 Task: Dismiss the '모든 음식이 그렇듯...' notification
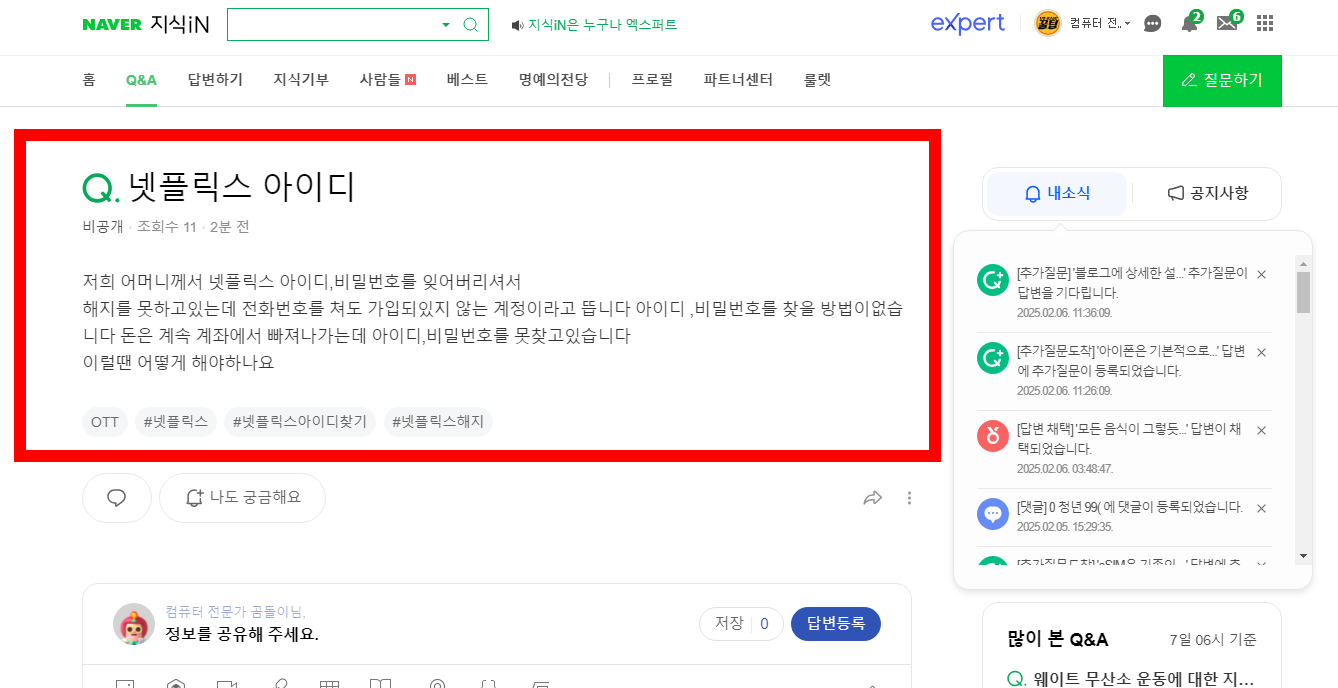click(x=1261, y=431)
